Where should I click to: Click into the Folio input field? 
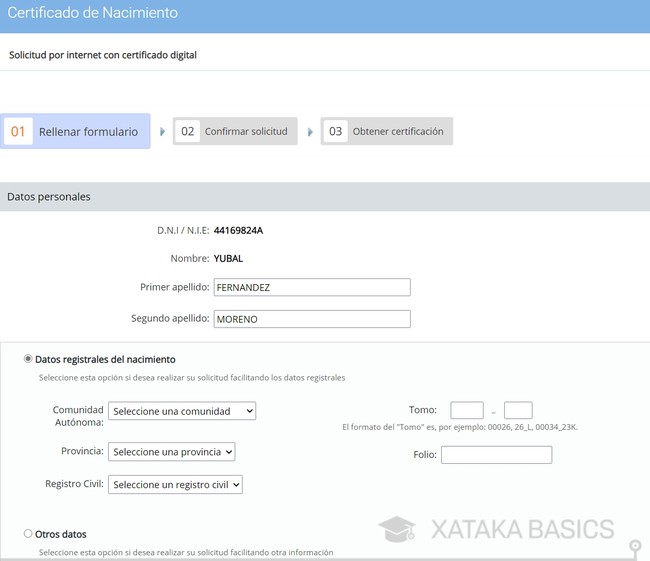tap(497, 454)
